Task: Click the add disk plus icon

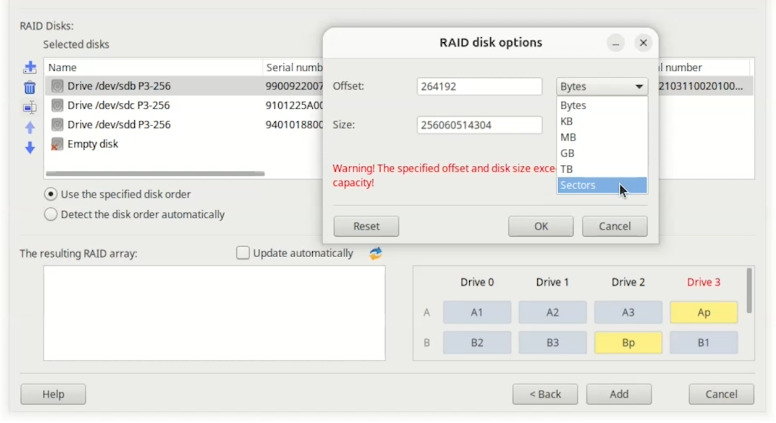Action: [30, 67]
